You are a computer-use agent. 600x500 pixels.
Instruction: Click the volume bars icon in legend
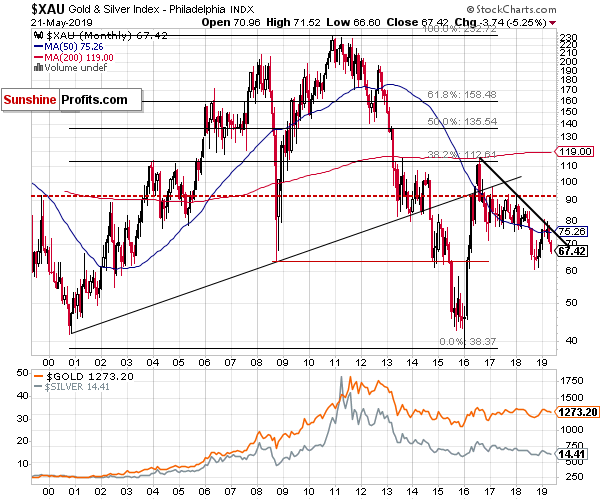pos(38,67)
